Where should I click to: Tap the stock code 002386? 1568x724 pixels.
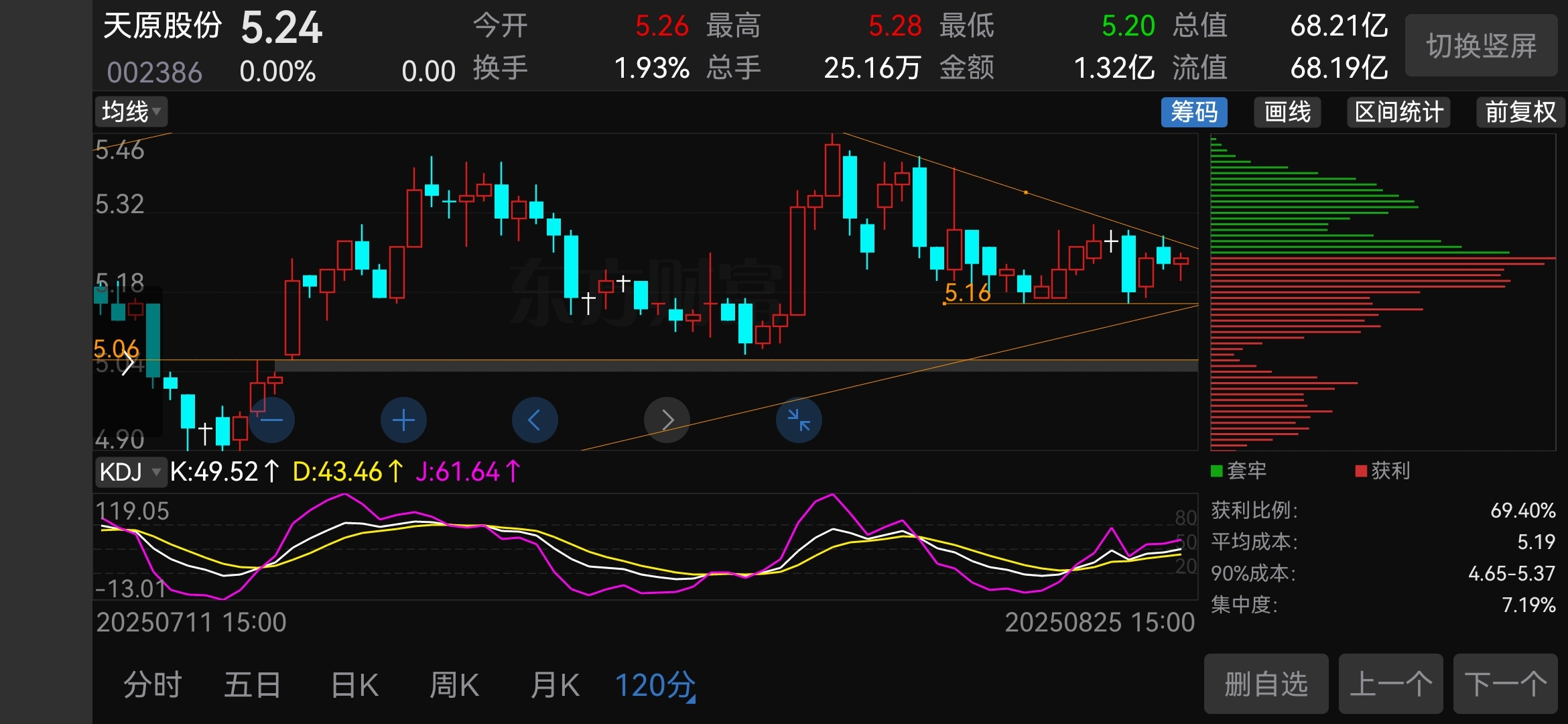[154, 72]
